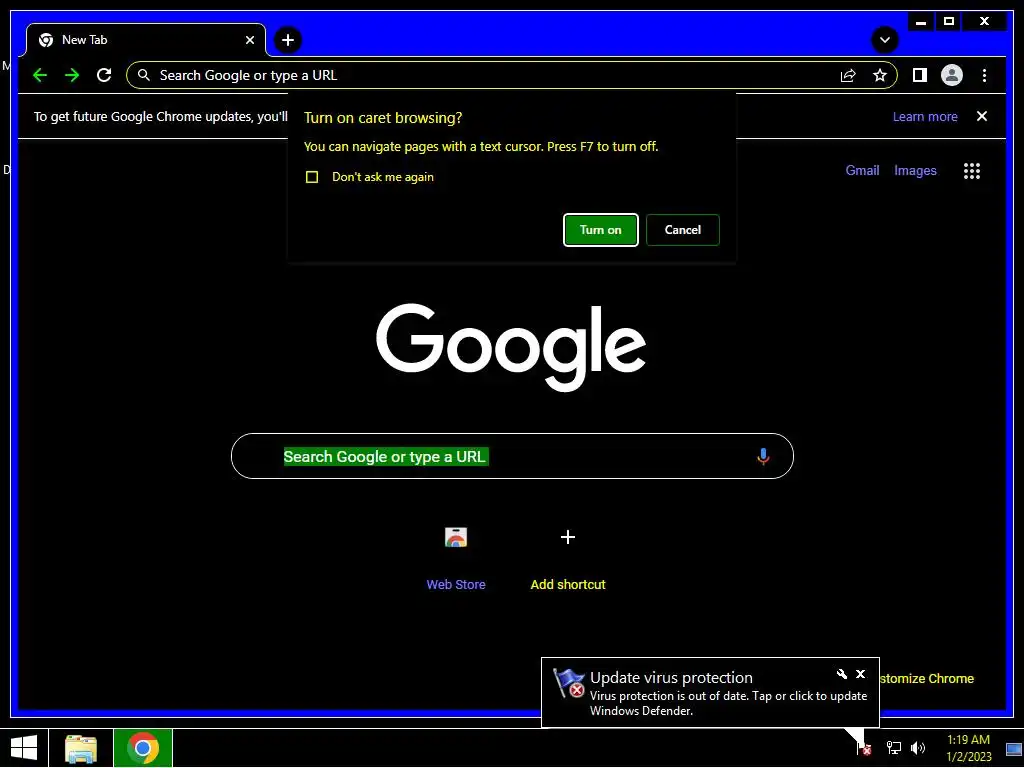The width and height of the screenshot is (1024, 768).
Task: Click the share this page icon
Action: click(848, 75)
